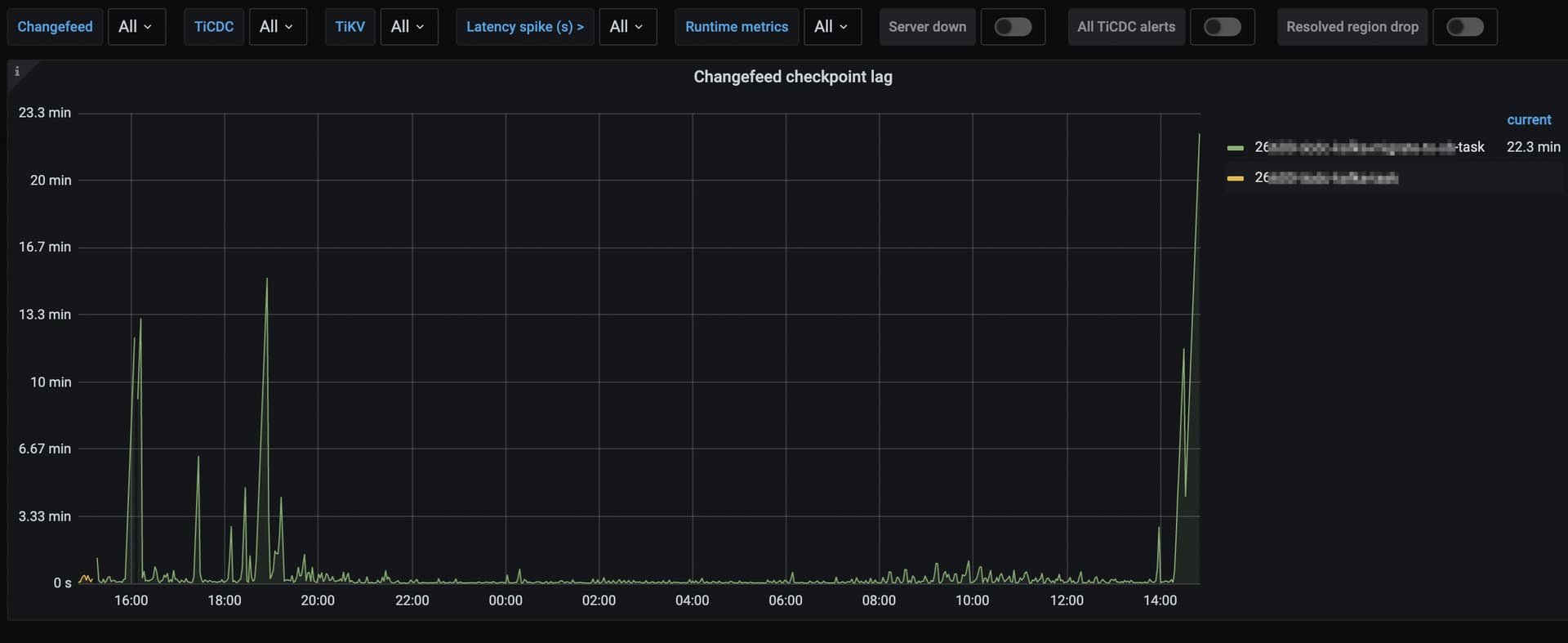The width and height of the screenshot is (1568, 643).
Task: Click the 20 min y-axis label
Action: coord(51,181)
